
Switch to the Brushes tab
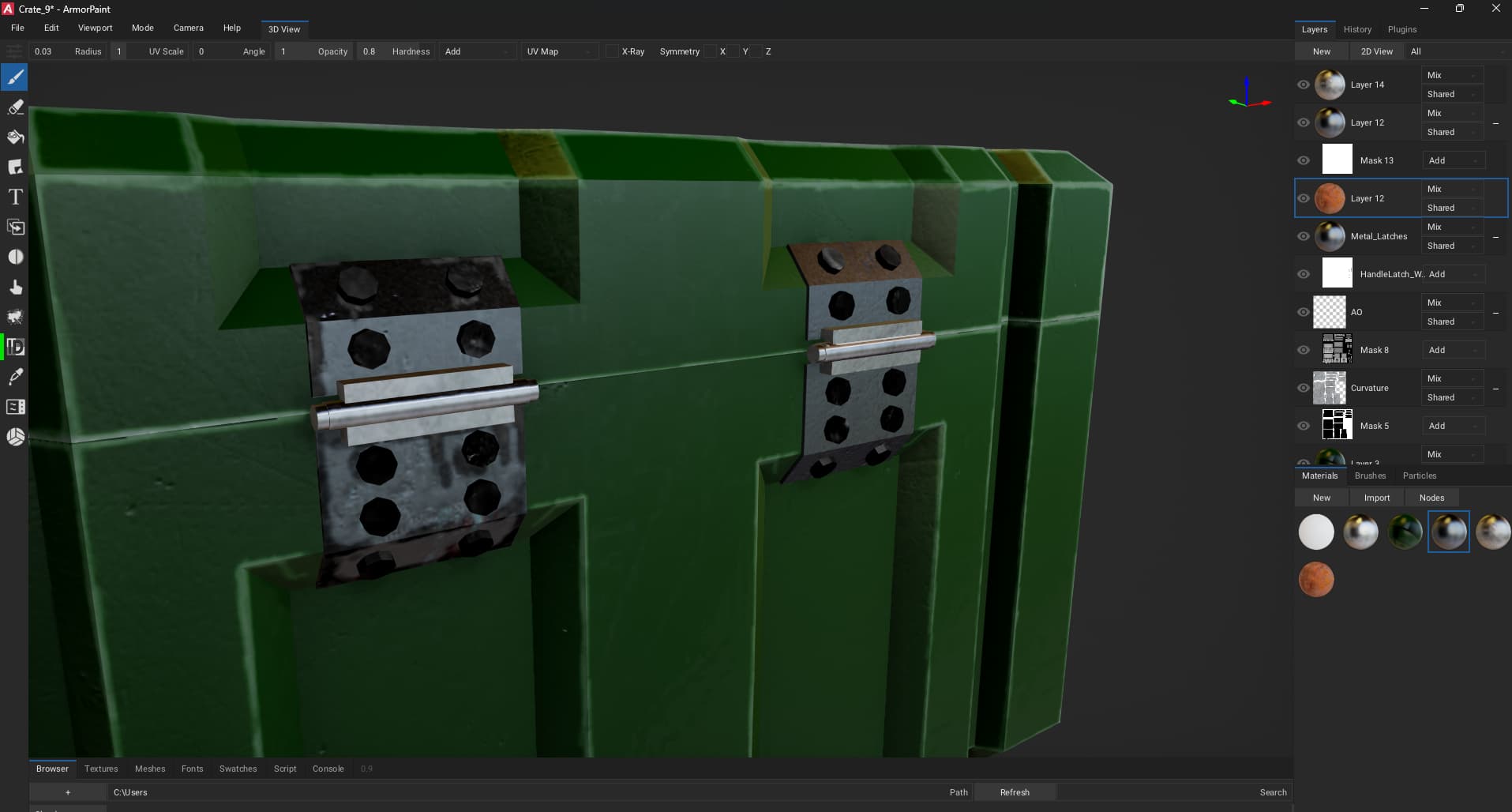(x=1370, y=476)
